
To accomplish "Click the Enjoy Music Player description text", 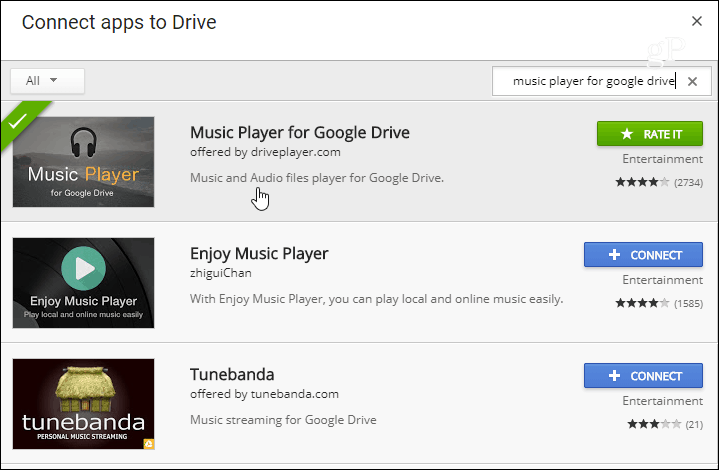I will pos(376,299).
